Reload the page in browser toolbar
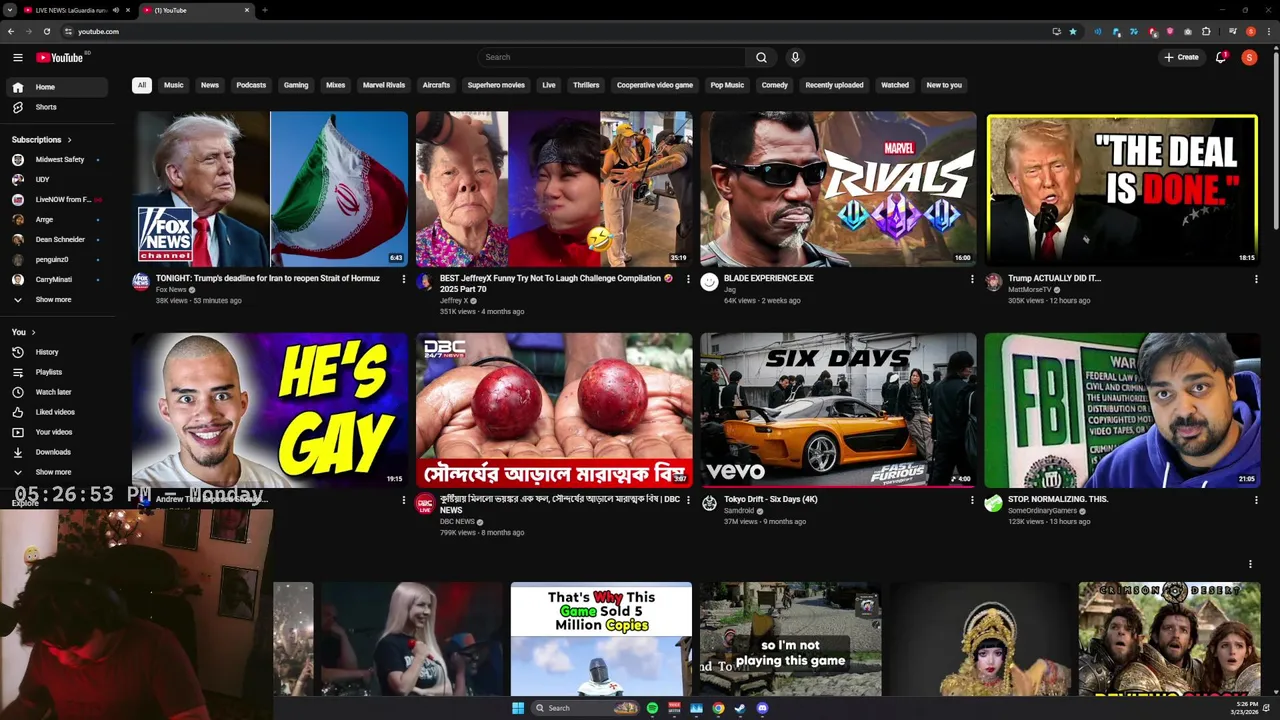 click(46, 31)
